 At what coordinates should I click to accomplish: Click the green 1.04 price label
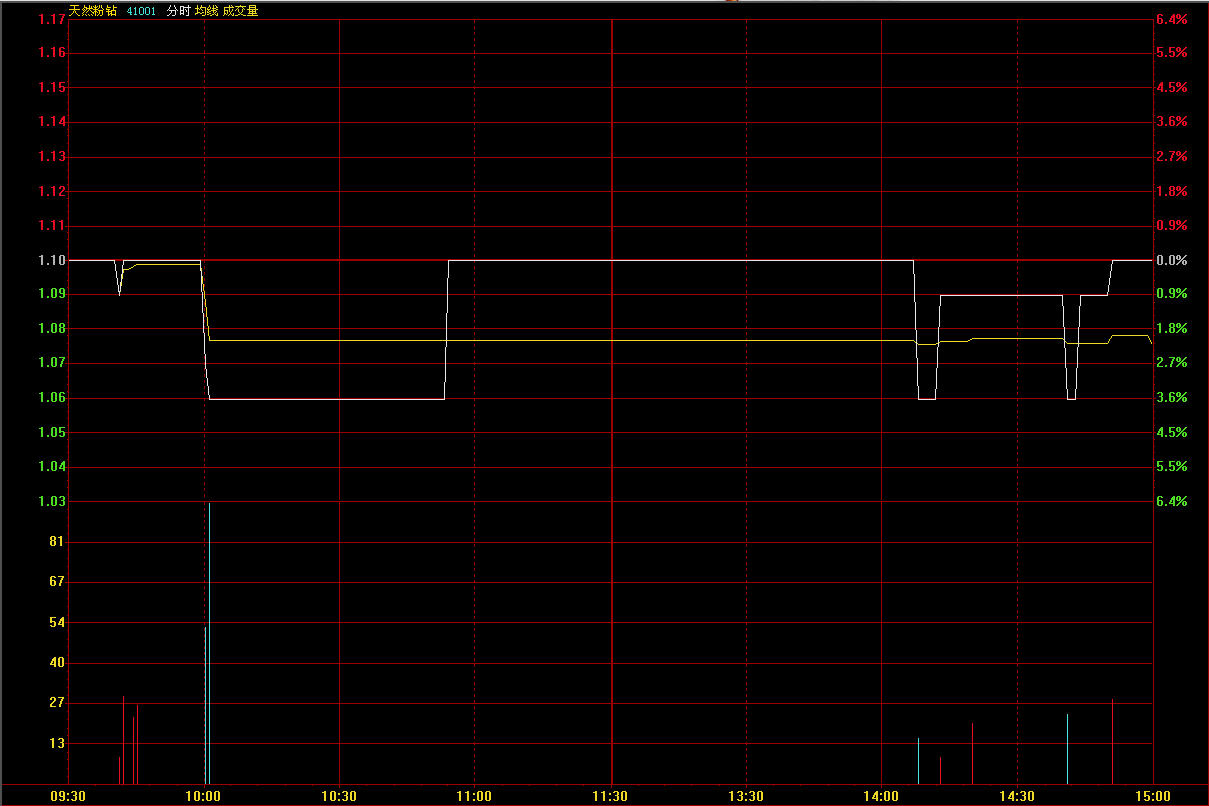click(x=51, y=466)
